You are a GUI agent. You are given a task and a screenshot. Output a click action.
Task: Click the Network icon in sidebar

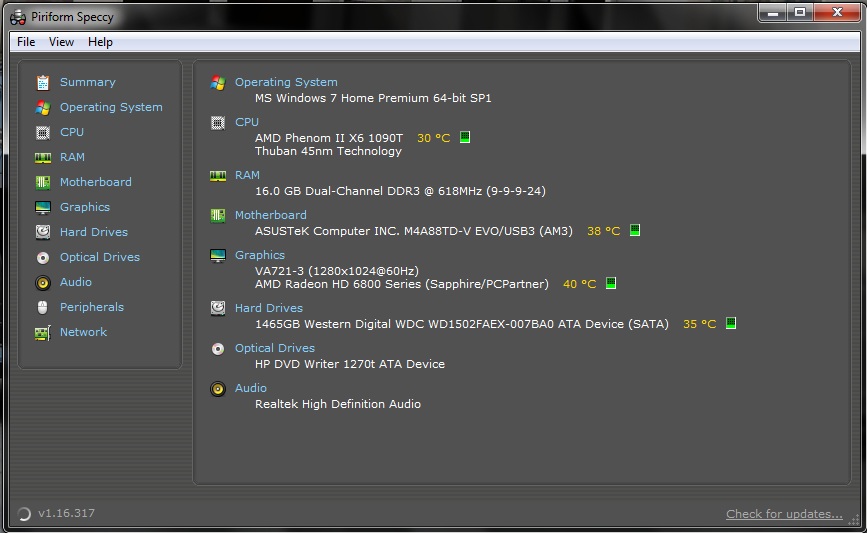coord(43,333)
